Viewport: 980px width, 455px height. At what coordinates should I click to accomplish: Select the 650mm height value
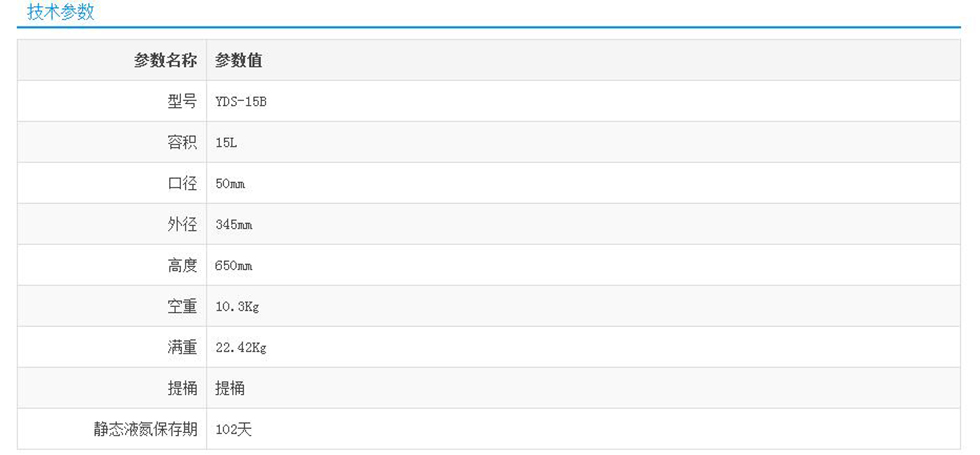click(x=234, y=266)
